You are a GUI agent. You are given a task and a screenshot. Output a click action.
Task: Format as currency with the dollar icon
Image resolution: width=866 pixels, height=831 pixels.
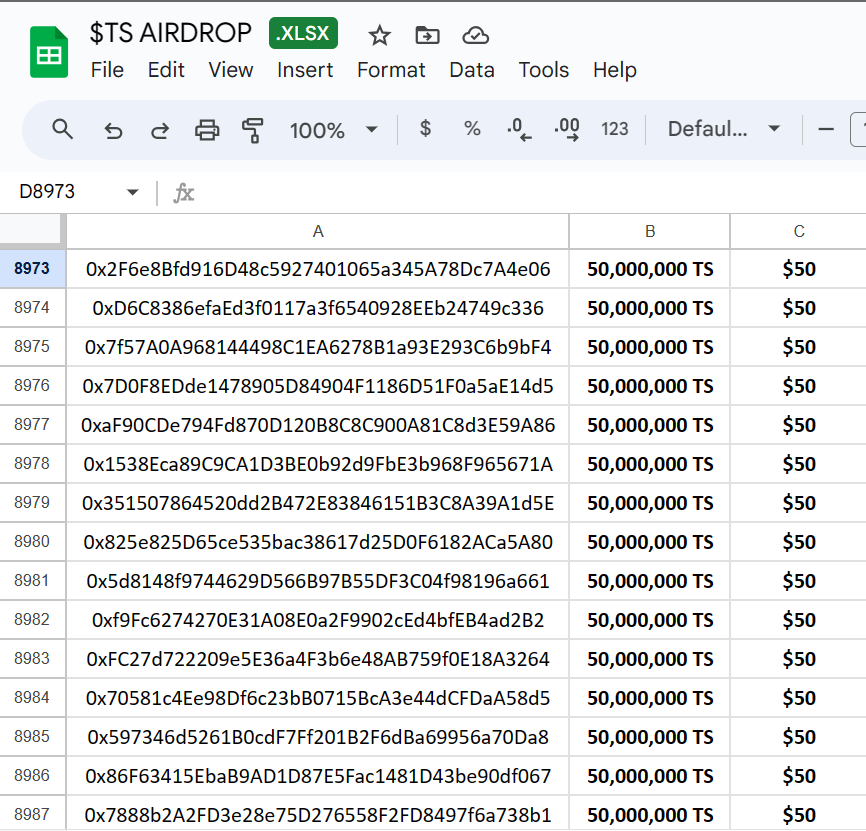pyautogui.click(x=425, y=129)
